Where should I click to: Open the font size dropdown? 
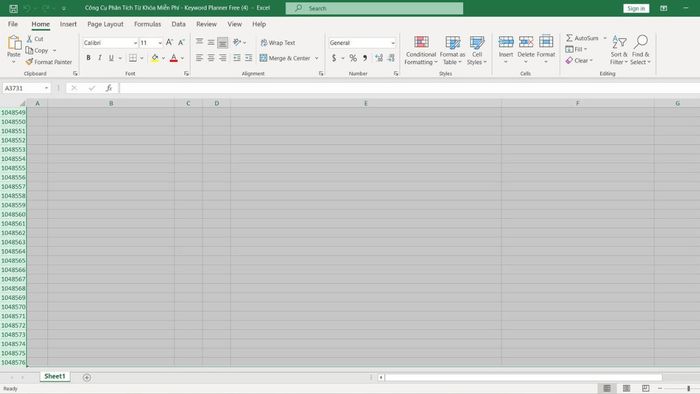click(160, 43)
